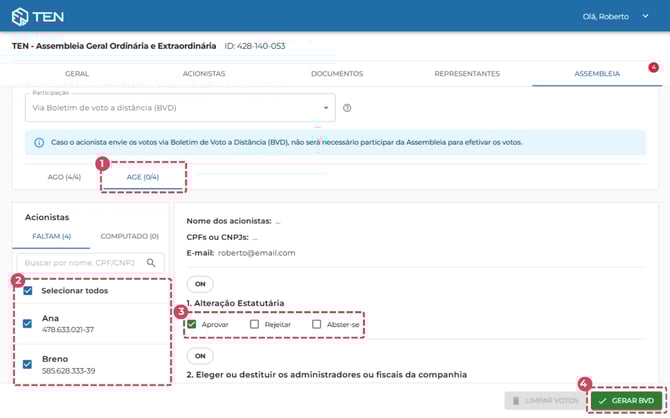Image resolution: width=670 pixels, height=418 pixels.
Task: Toggle ON switch for item 2 Eleger administradores
Action: [200, 356]
